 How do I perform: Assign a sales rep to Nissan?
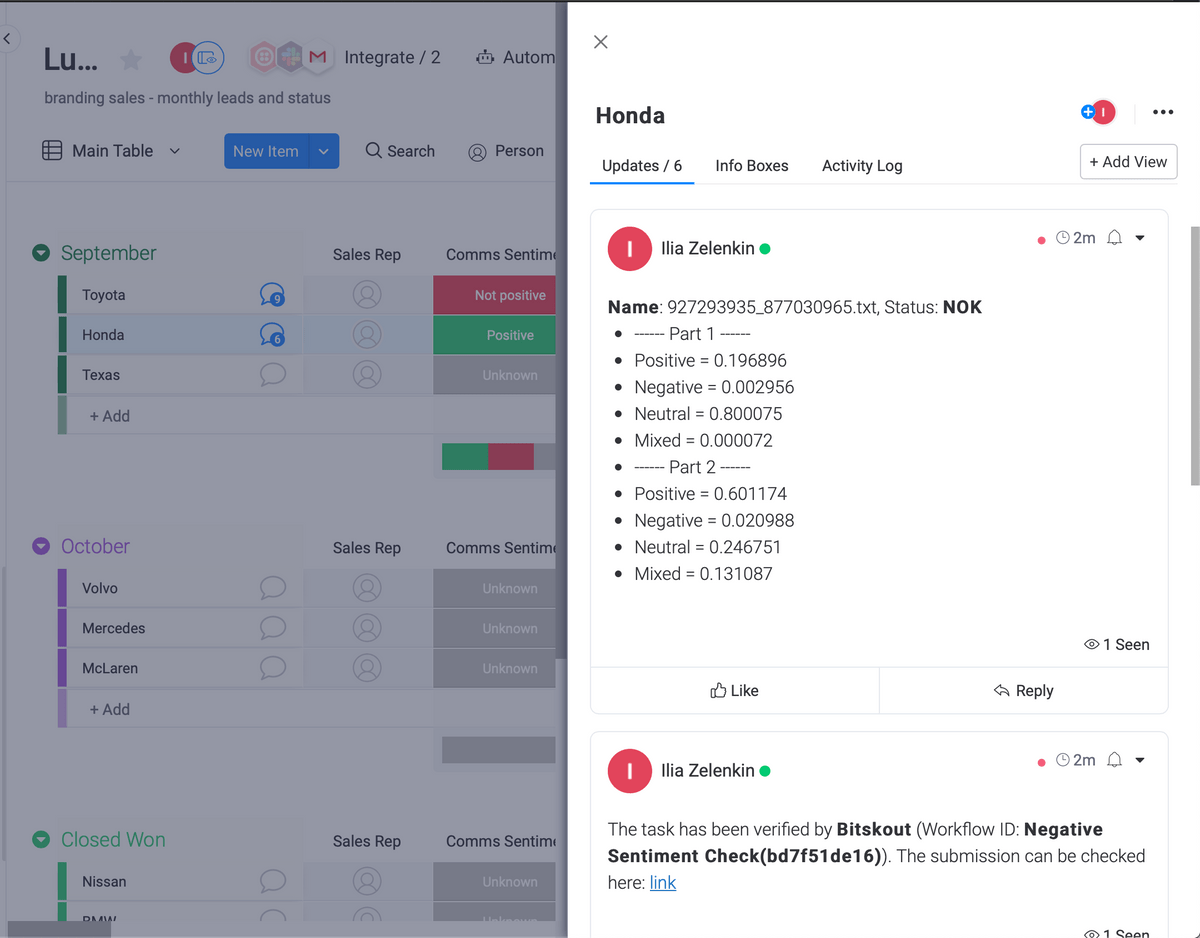pyautogui.click(x=367, y=882)
